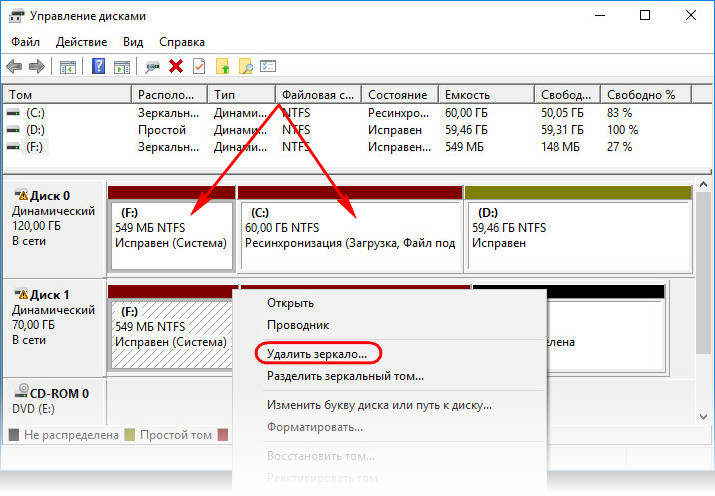
Task: Sort by the Свобод... column header
Action: (x=567, y=95)
